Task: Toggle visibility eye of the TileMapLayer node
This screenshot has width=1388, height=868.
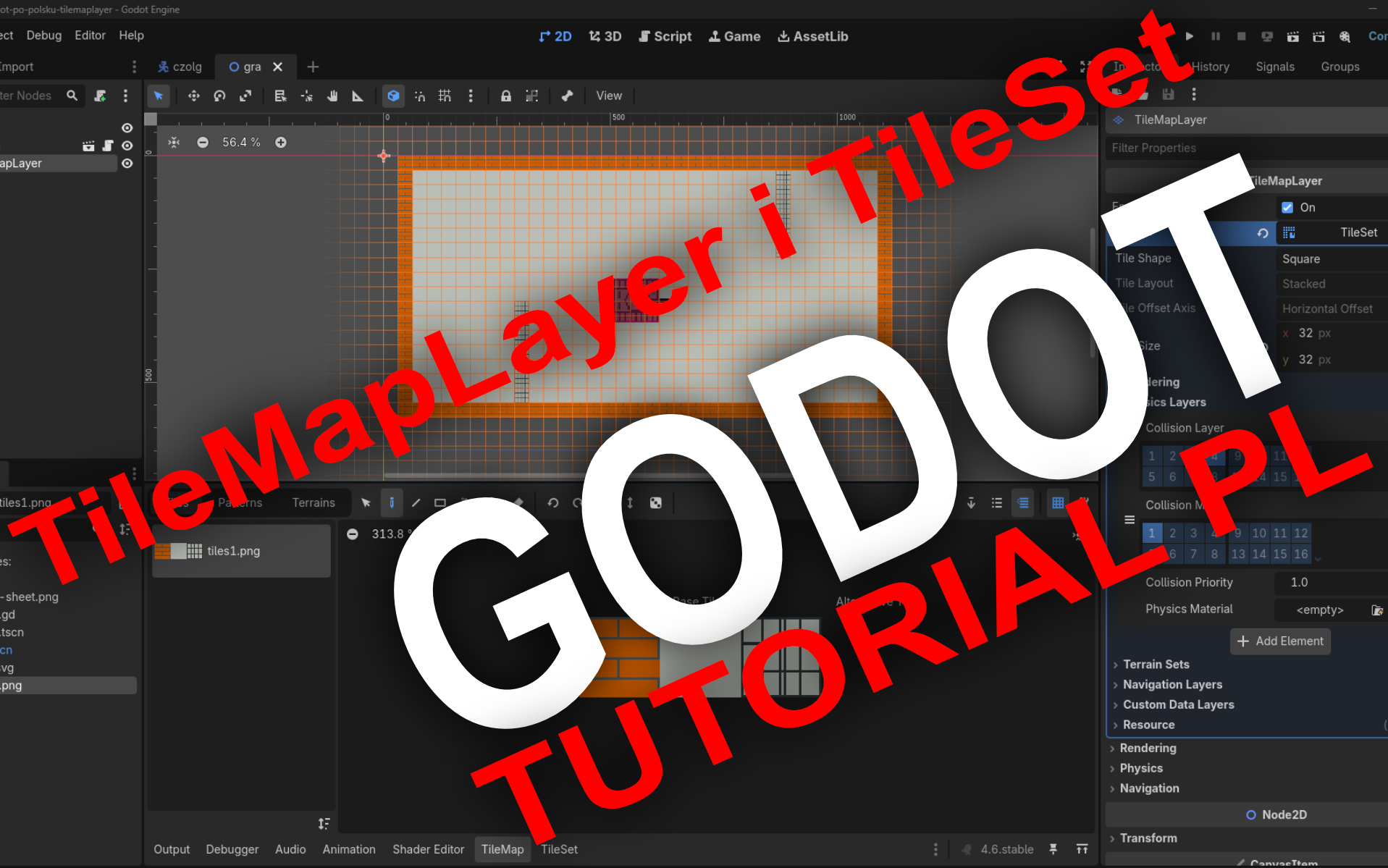Action: pos(127,164)
